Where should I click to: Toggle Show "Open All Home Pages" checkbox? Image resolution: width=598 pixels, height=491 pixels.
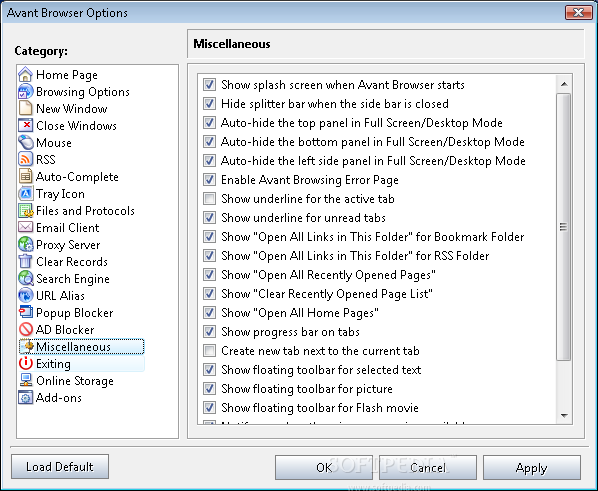point(209,312)
